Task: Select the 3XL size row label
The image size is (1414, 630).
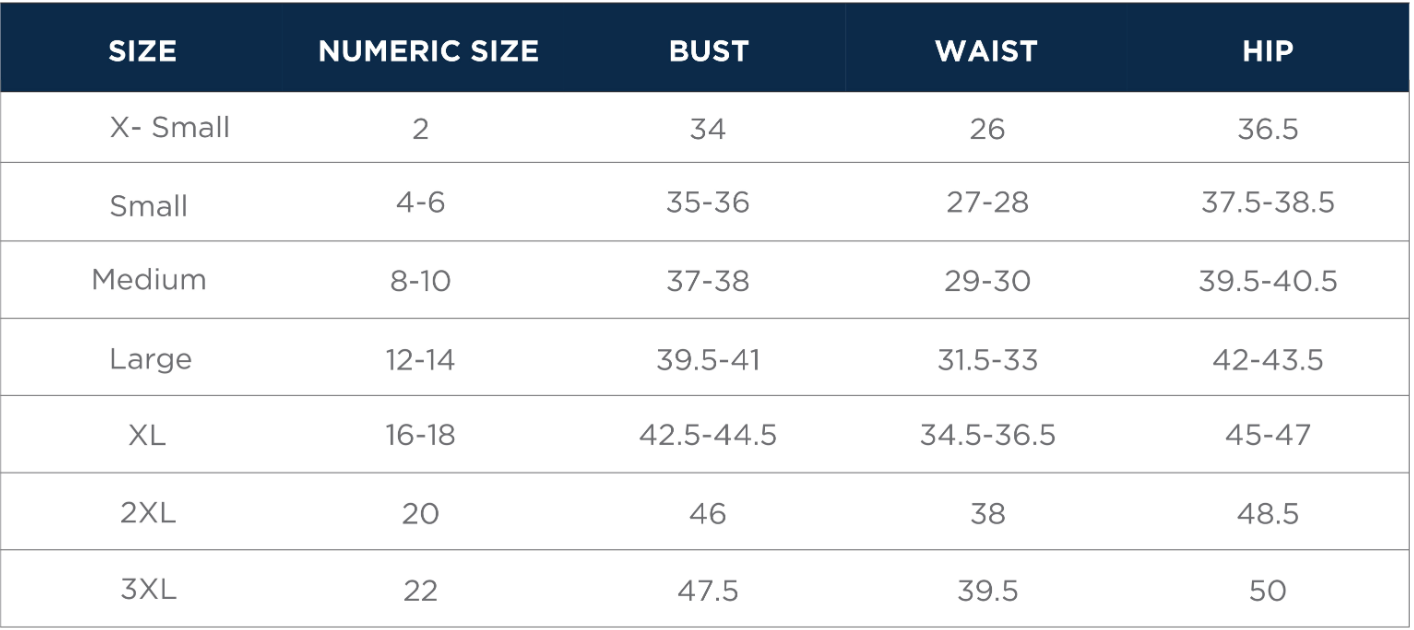Action: (148, 590)
